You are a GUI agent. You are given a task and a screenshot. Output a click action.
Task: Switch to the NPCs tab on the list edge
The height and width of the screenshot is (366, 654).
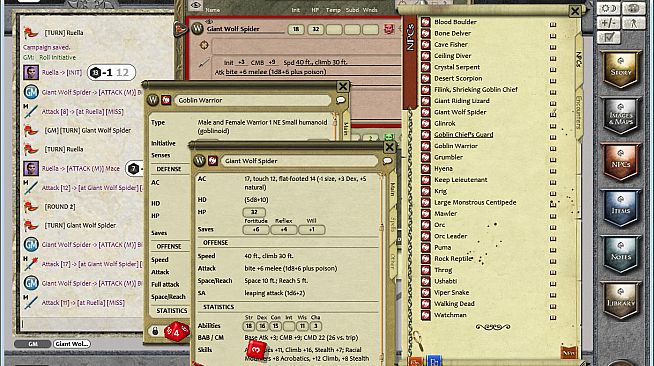[x=579, y=60]
